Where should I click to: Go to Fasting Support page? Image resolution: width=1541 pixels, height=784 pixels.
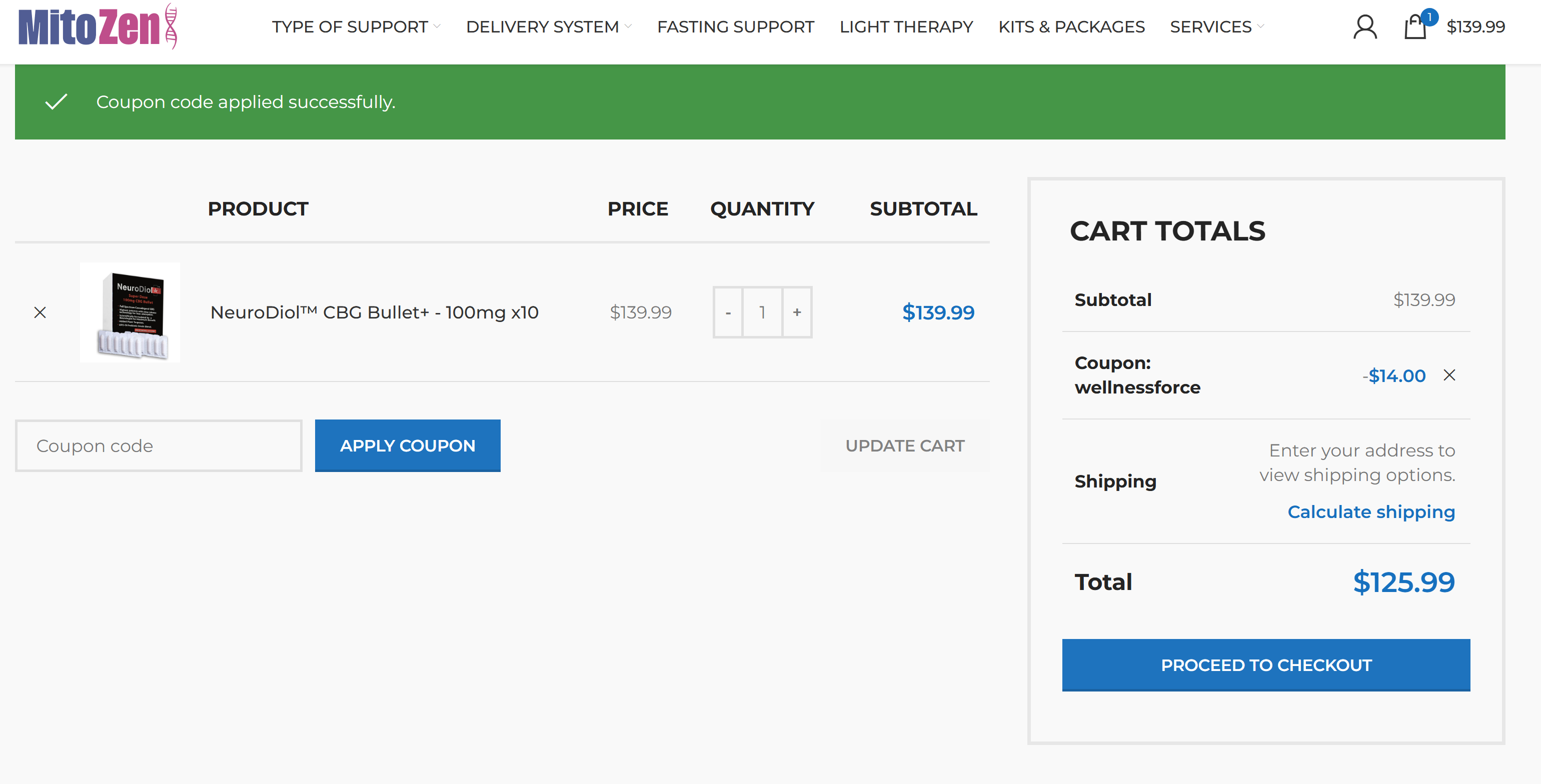click(x=735, y=27)
